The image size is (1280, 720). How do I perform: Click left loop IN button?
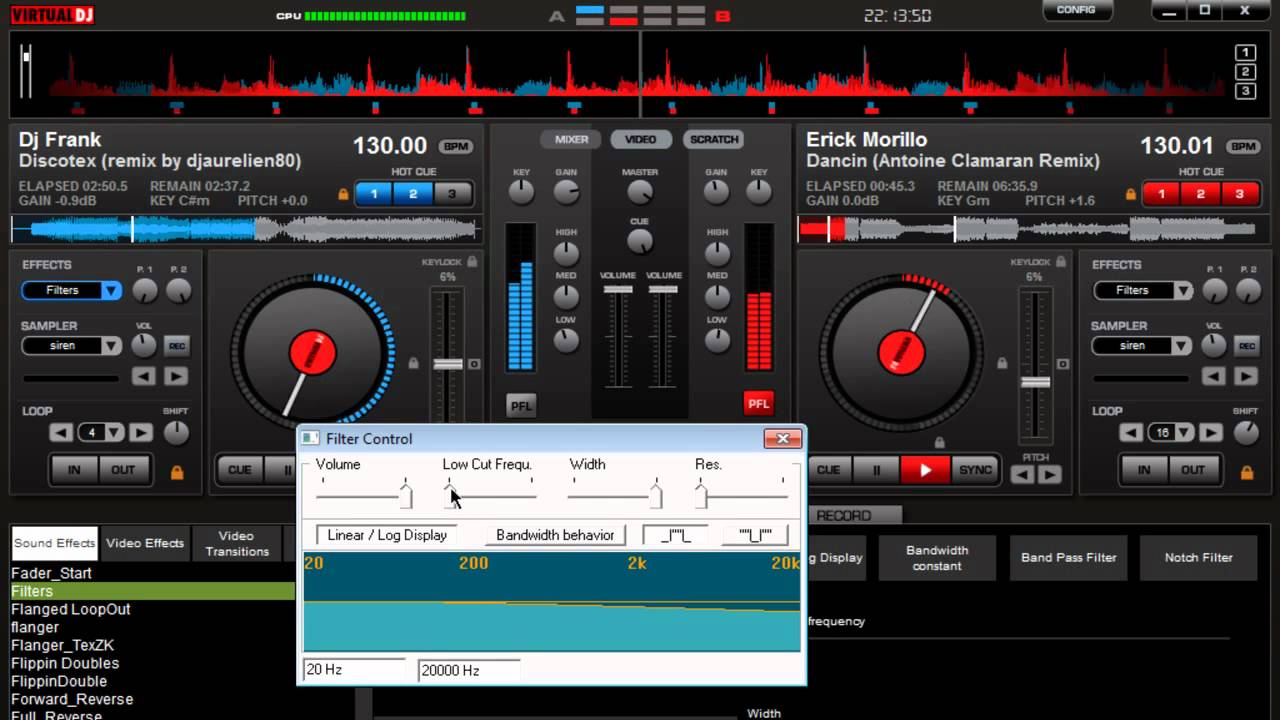tap(74, 469)
